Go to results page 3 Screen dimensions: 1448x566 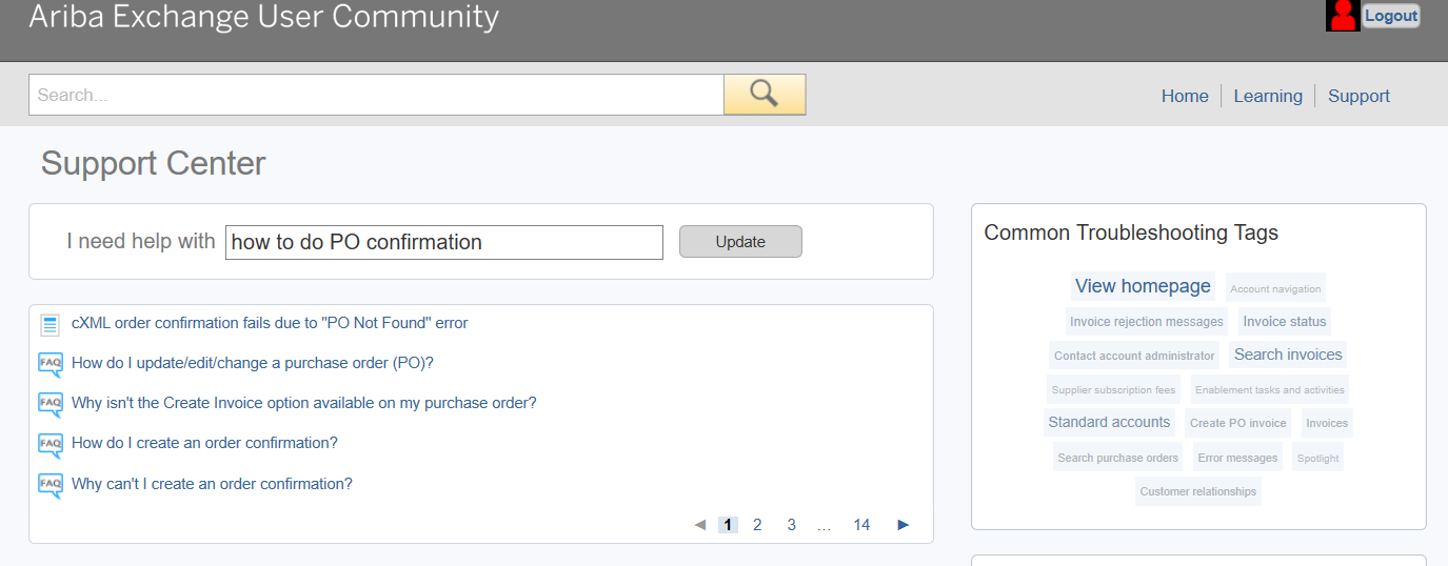pyautogui.click(x=791, y=525)
